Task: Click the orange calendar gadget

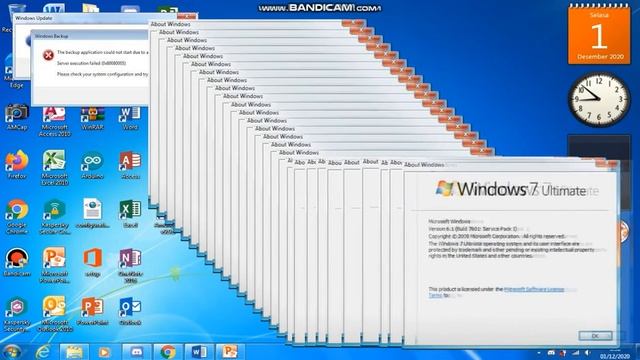Action: point(599,34)
